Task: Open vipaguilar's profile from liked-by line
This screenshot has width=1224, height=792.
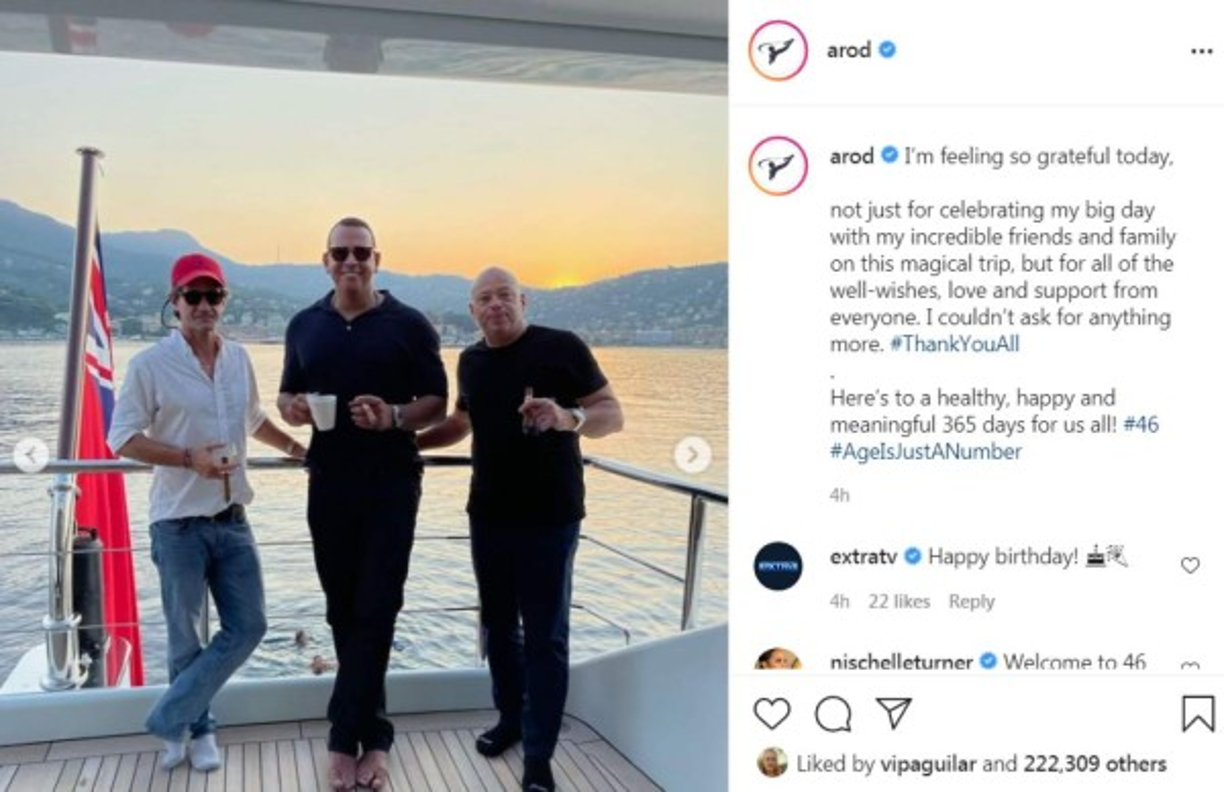Action: 928,764
